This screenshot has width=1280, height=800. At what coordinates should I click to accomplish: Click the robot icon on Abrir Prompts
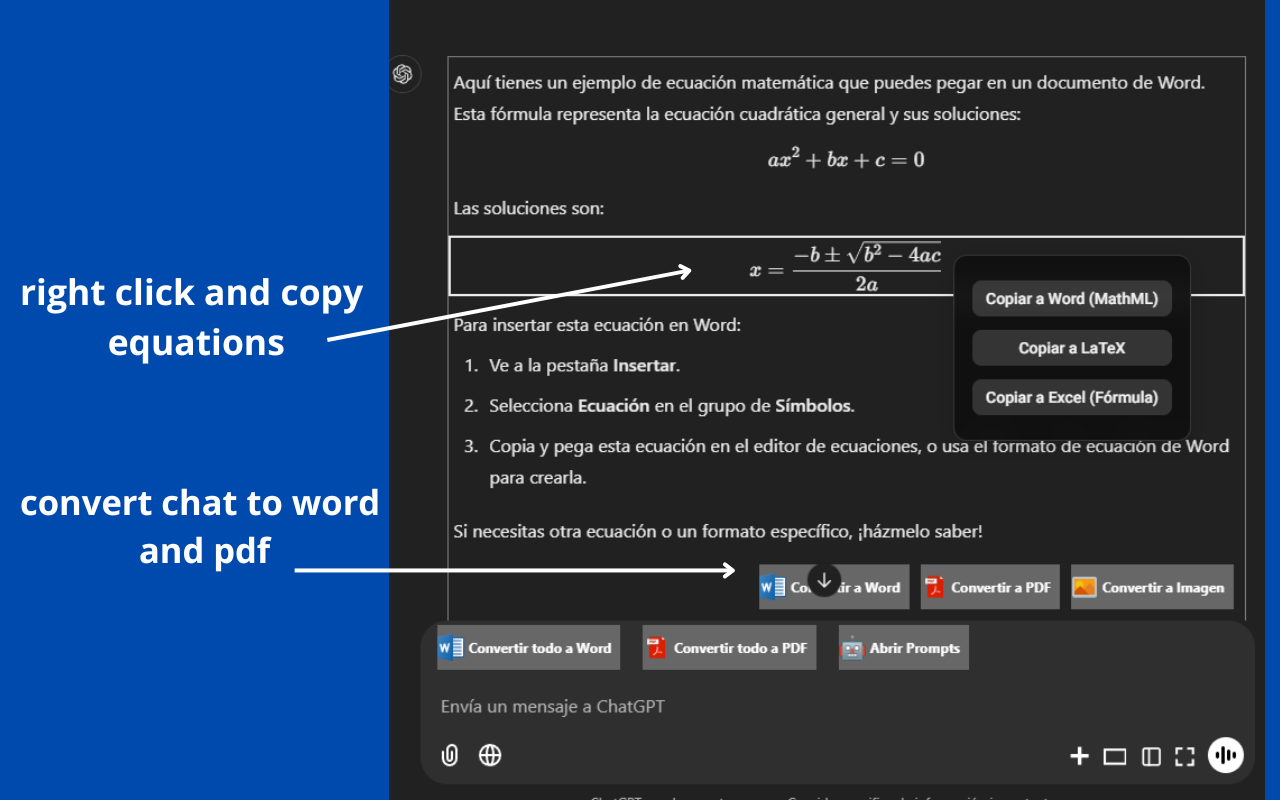click(850, 647)
